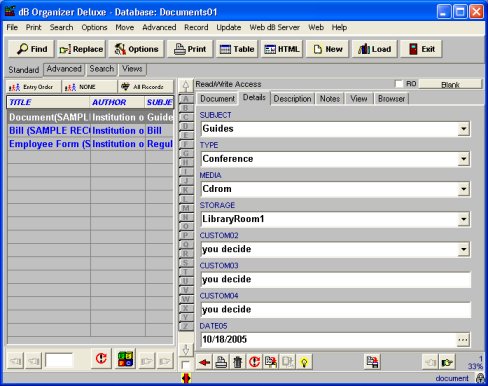Screen dimensions: 488x386
Task: Click in the CUSTOM04 text field
Action: point(336,310)
